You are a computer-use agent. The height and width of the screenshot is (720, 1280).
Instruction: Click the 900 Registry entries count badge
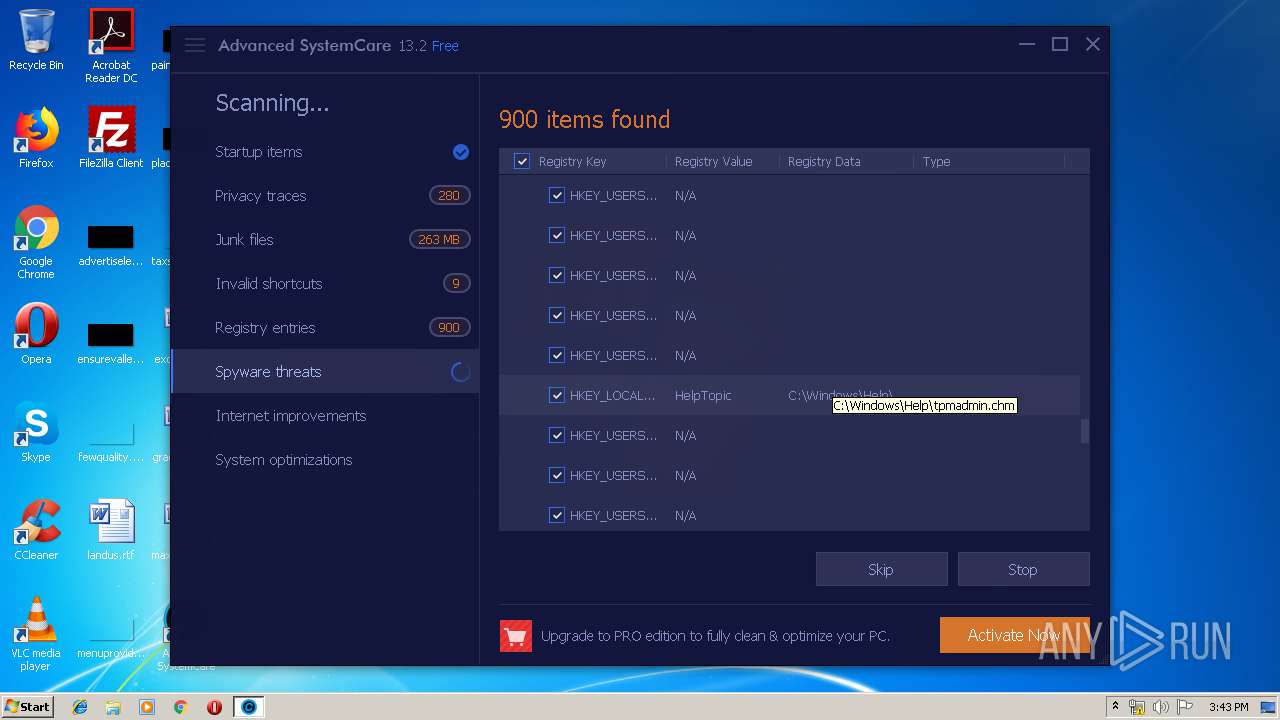pos(449,328)
